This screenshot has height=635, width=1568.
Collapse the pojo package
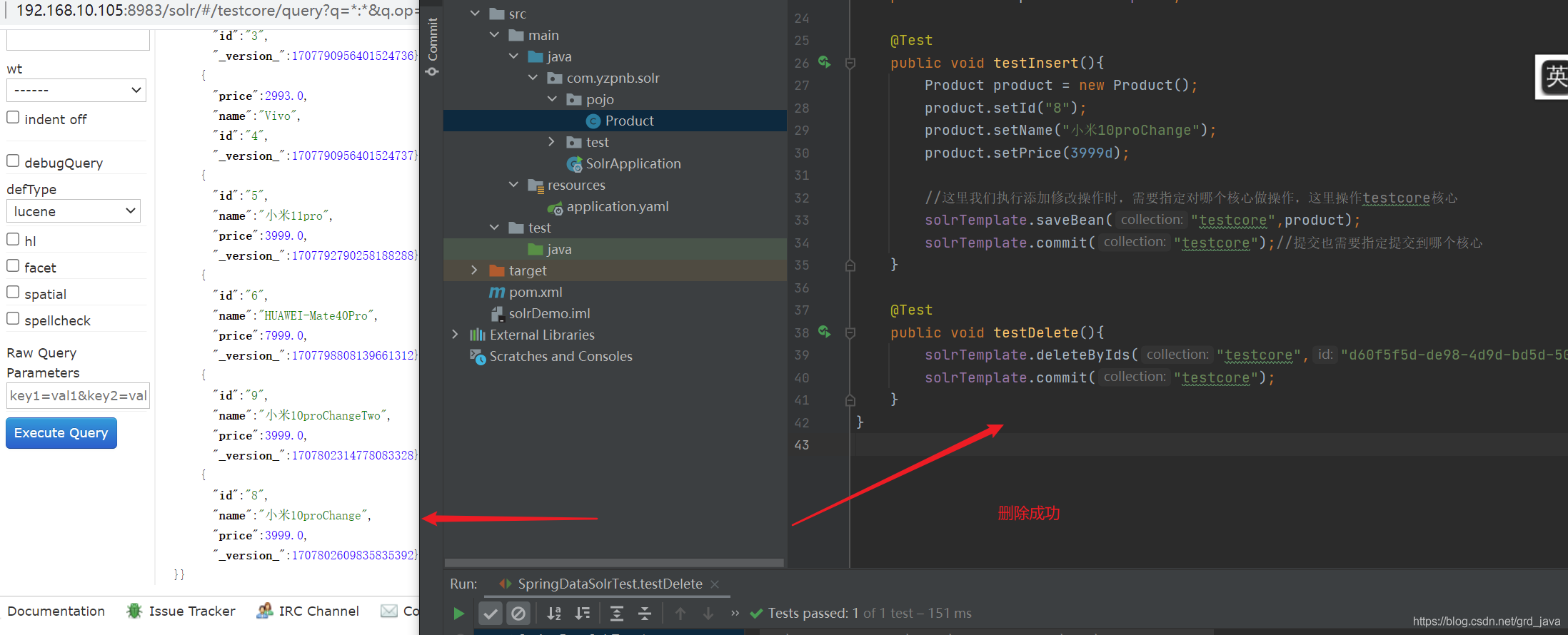tap(552, 99)
